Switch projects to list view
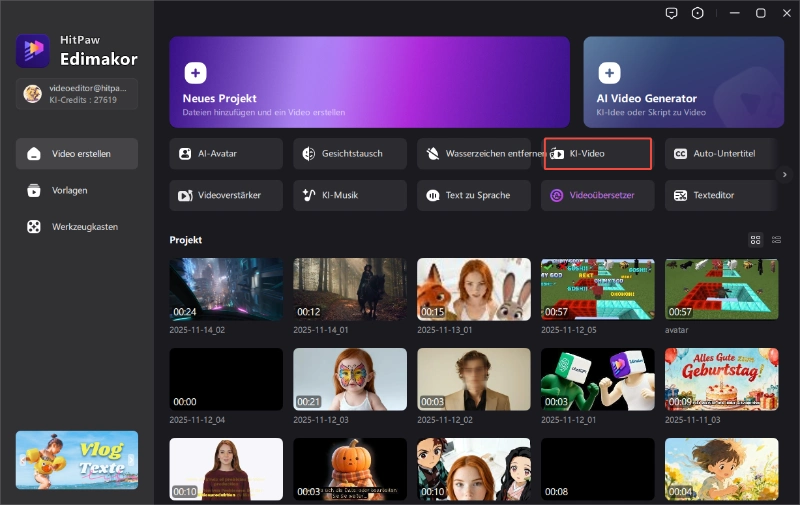 [777, 240]
